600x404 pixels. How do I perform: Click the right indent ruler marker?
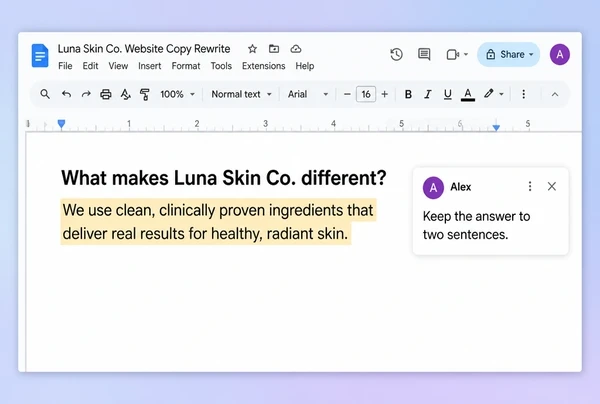[x=496, y=127]
